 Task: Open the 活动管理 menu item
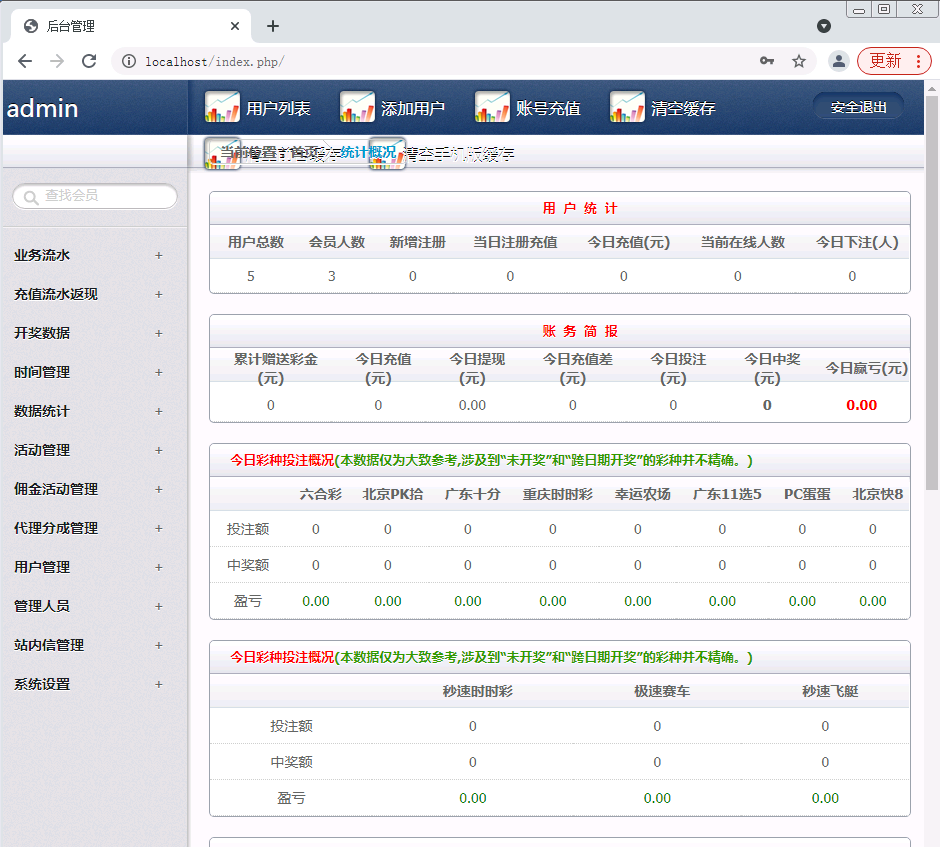(x=42, y=450)
